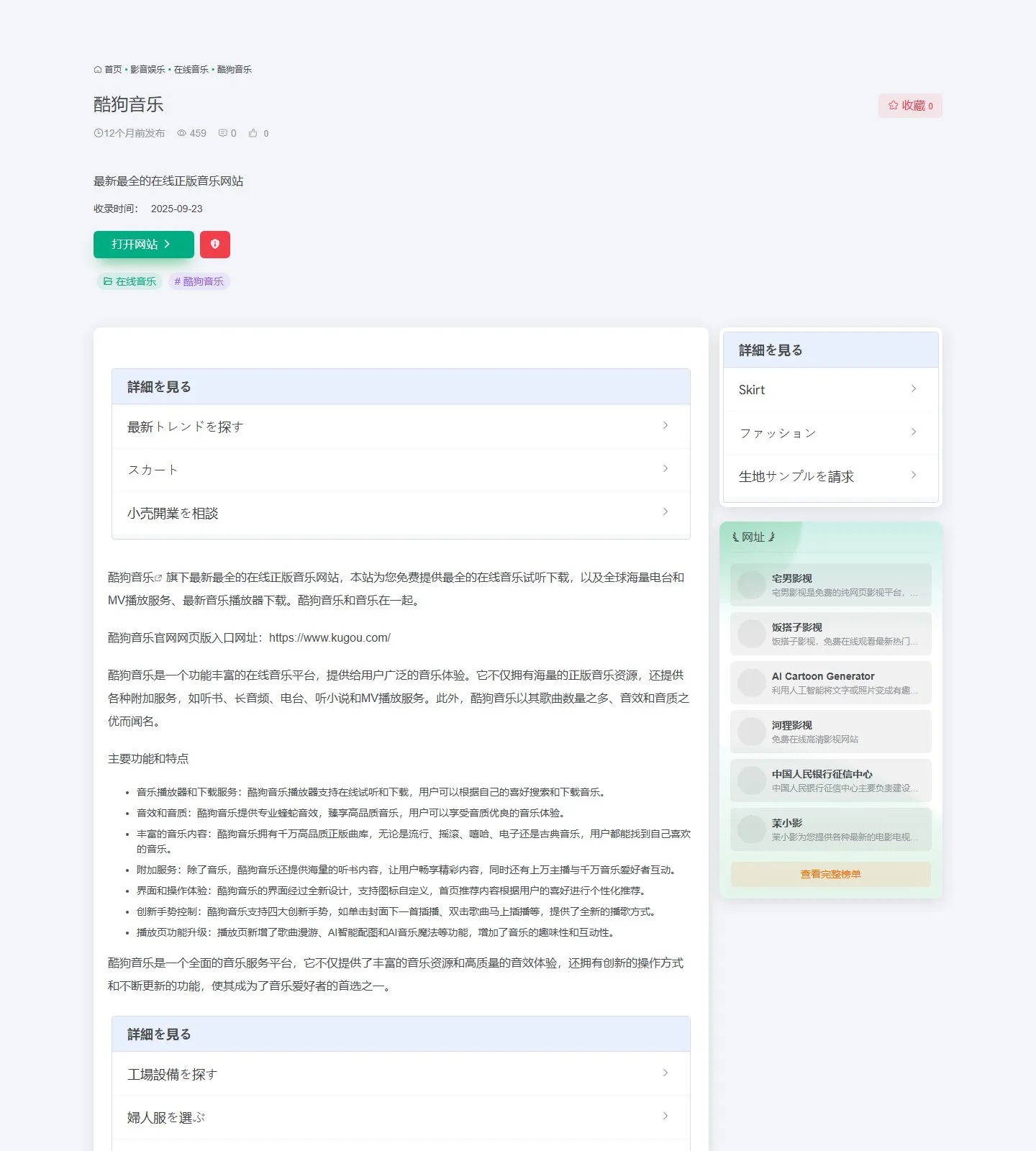Open 河狸影视 site card
Image resolution: width=1036 pixels, height=1151 pixels.
pyautogui.click(x=831, y=732)
